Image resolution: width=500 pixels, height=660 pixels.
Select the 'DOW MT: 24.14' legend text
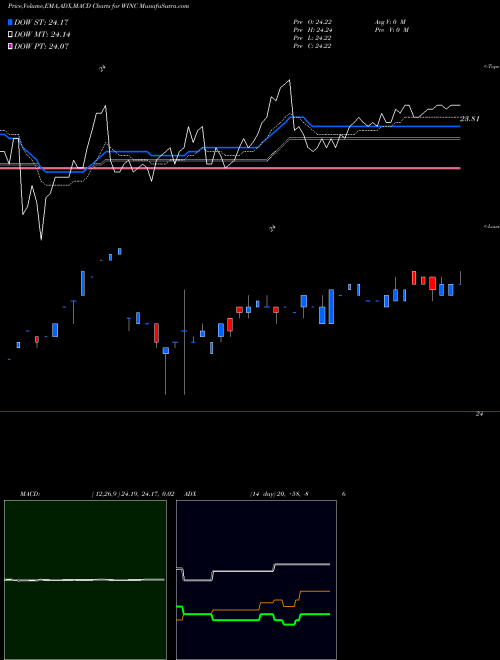point(42,35)
